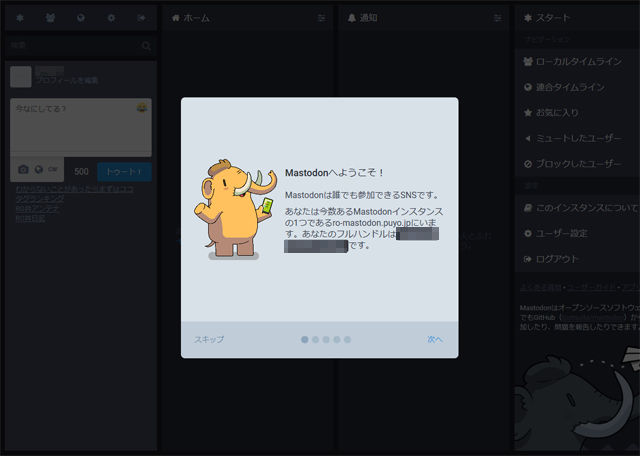Click the mastodon mascot image in welcome dialog
Viewport: 640px width, 456px height.
coord(235,209)
